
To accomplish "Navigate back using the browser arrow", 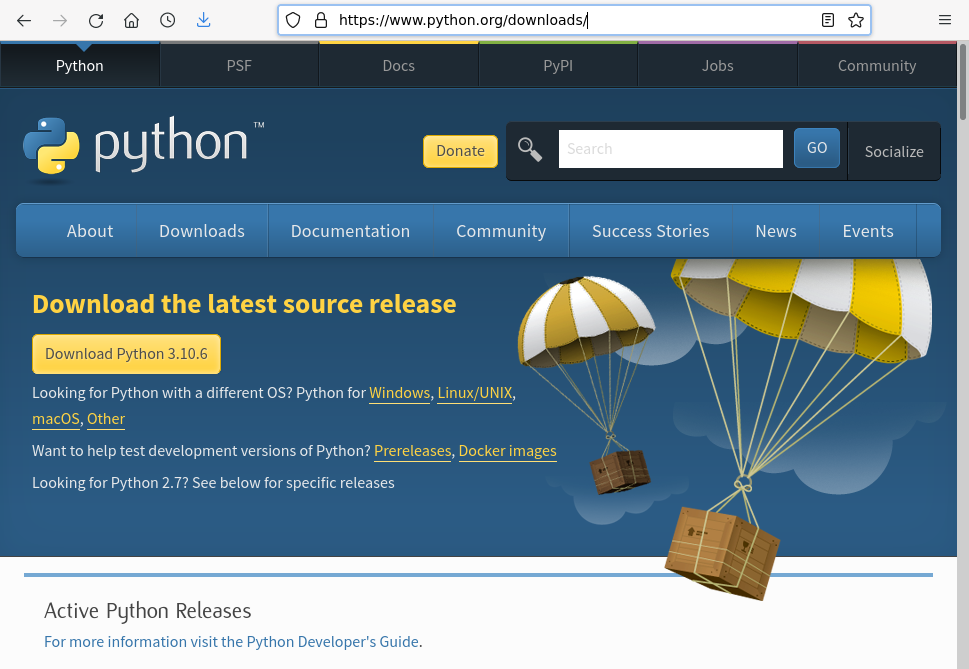I will click(24, 19).
